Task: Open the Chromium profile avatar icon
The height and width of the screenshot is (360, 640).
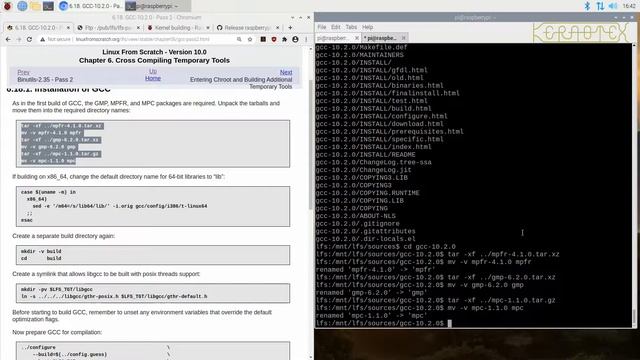Action: [x=295, y=39]
